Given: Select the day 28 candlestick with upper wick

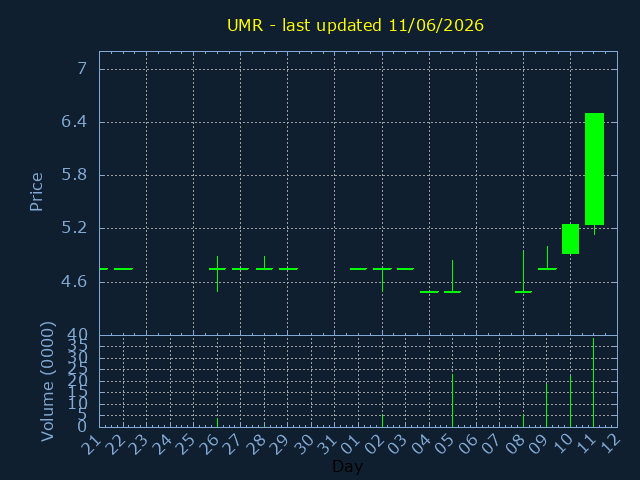Looking at the screenshot, I should coord(264,263).
